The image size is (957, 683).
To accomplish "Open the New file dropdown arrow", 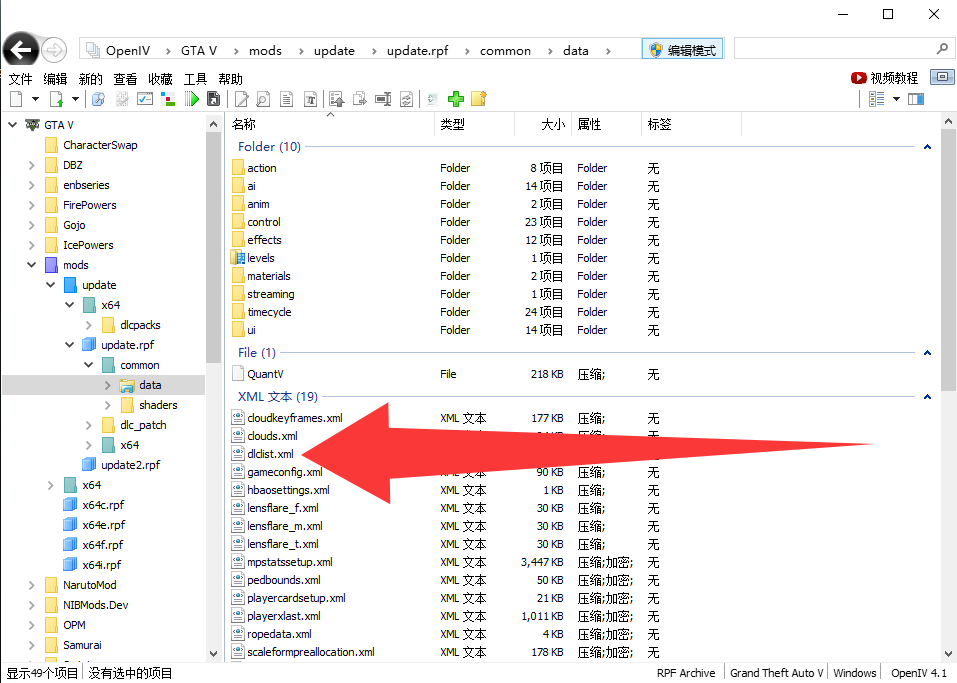I will (35, 99).
